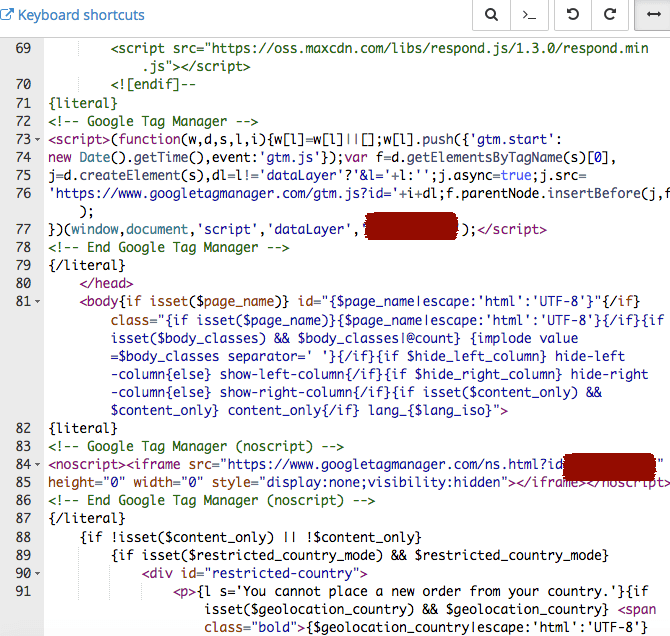Redo the last edit

point(610,15)
